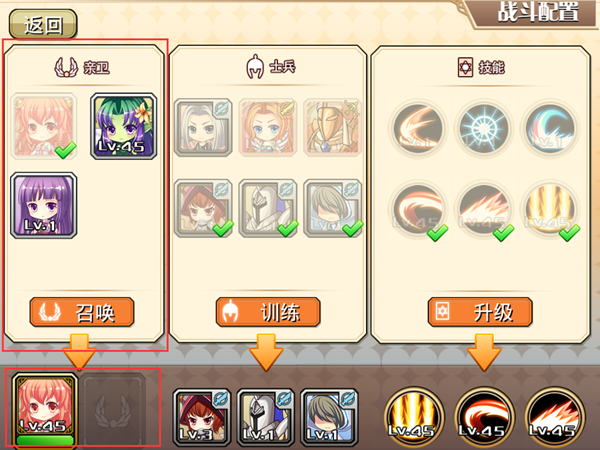600x450 pixels.
Task: Click the 升级 skill upgrade button
Action: pyautogui.click(x=480, y=312)
